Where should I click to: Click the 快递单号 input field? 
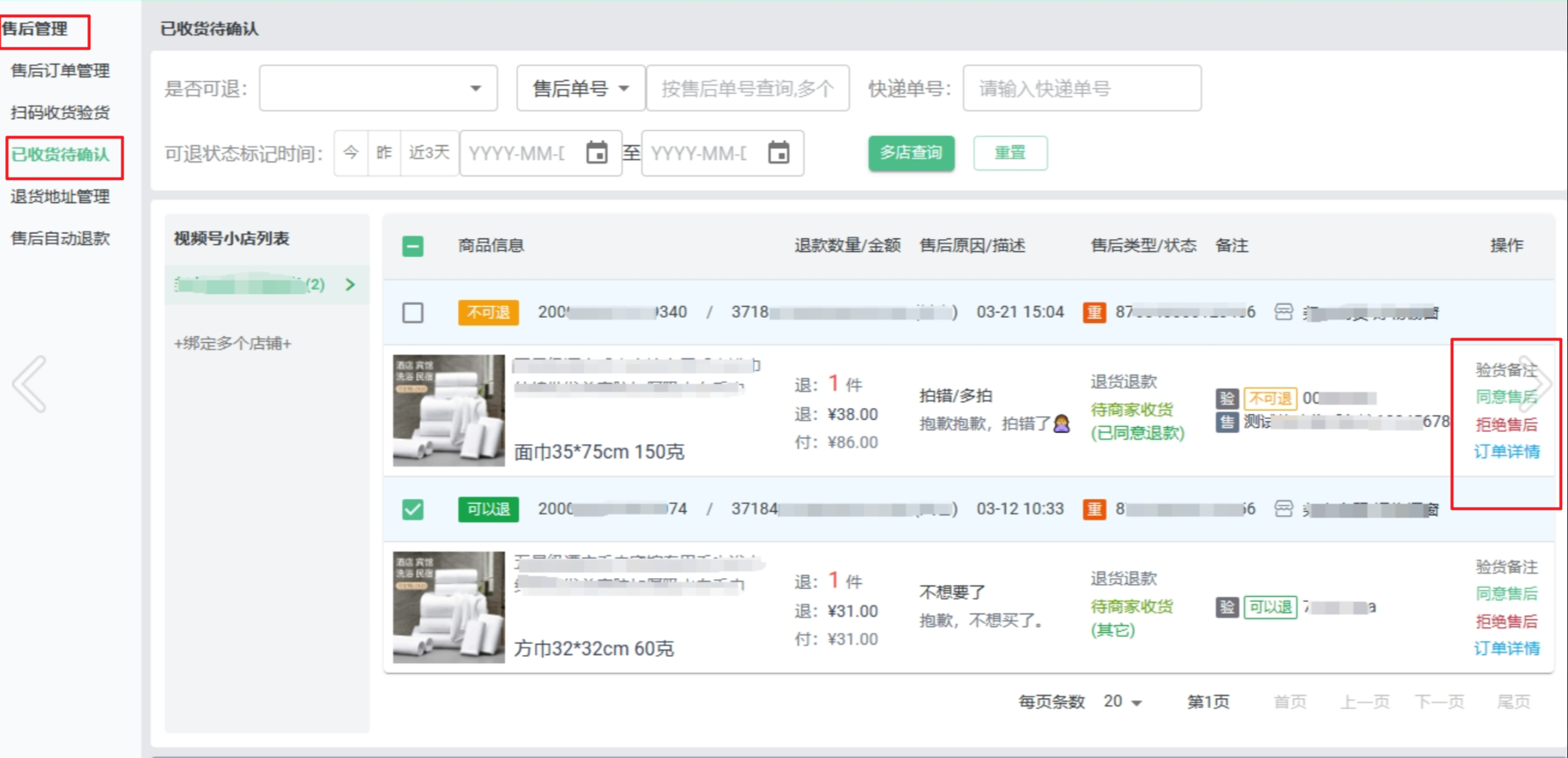1081,88
